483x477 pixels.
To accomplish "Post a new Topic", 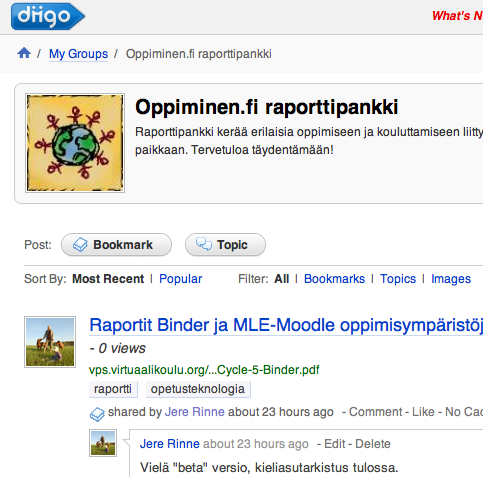I will click(225, 245).
